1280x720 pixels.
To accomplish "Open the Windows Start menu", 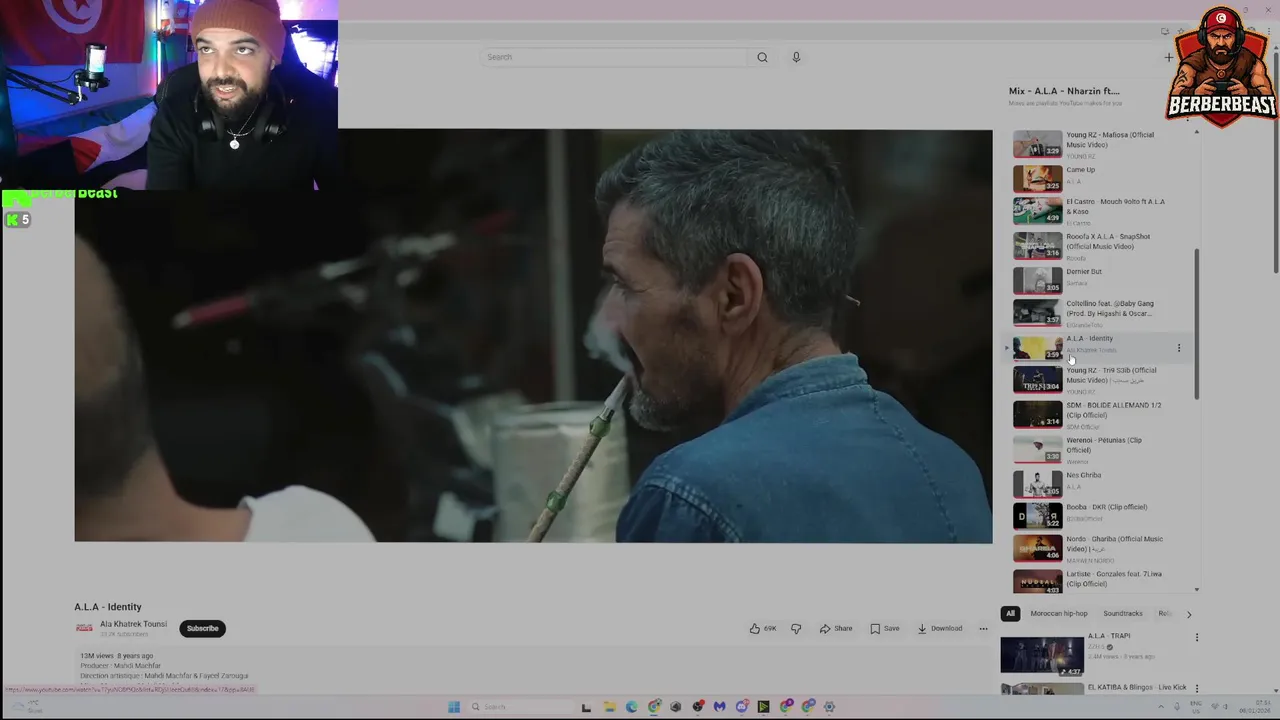I will pyautogui.click(x=454, y=707).
